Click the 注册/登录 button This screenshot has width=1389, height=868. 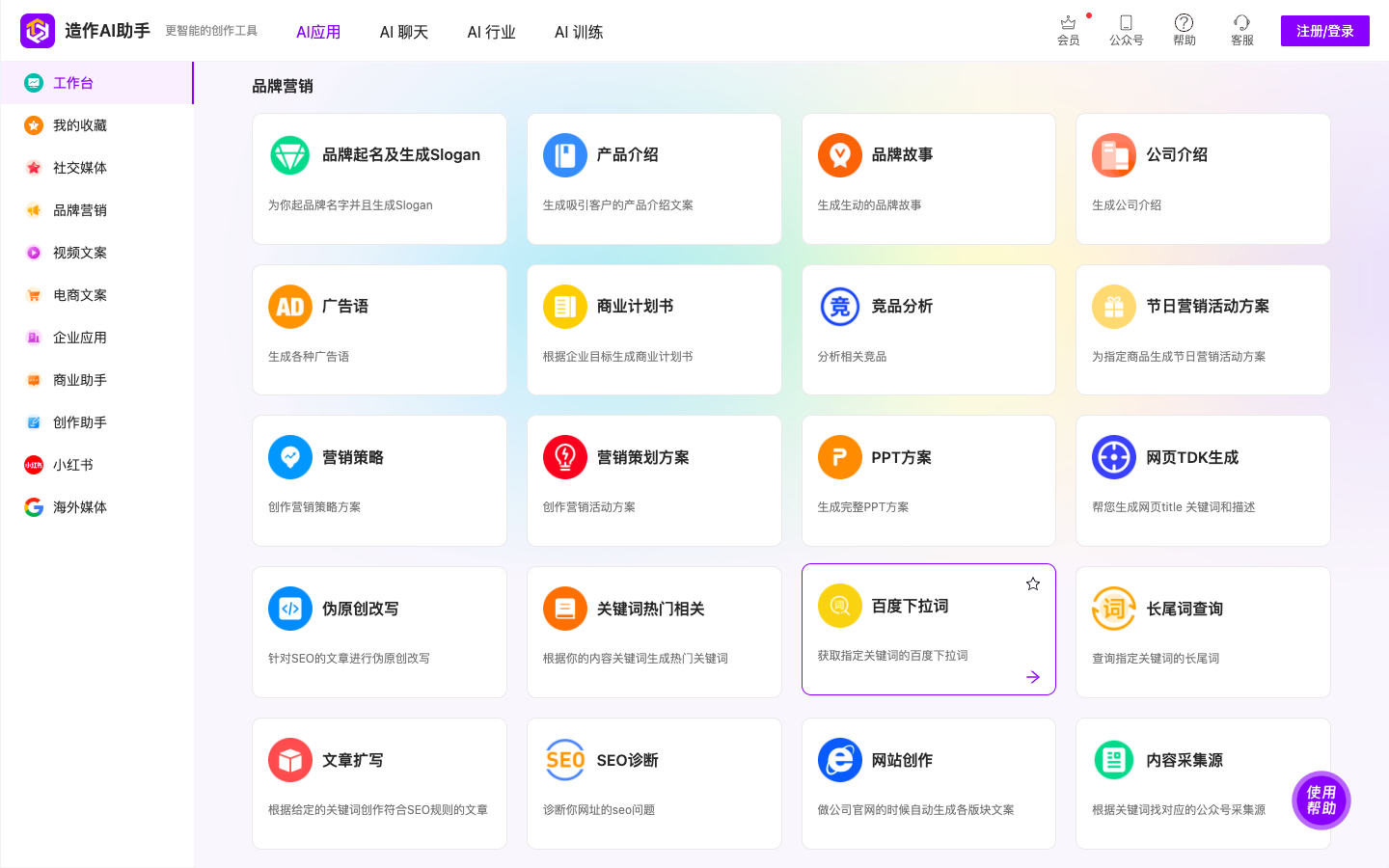pyautogui.click(x=1325, y=31)
